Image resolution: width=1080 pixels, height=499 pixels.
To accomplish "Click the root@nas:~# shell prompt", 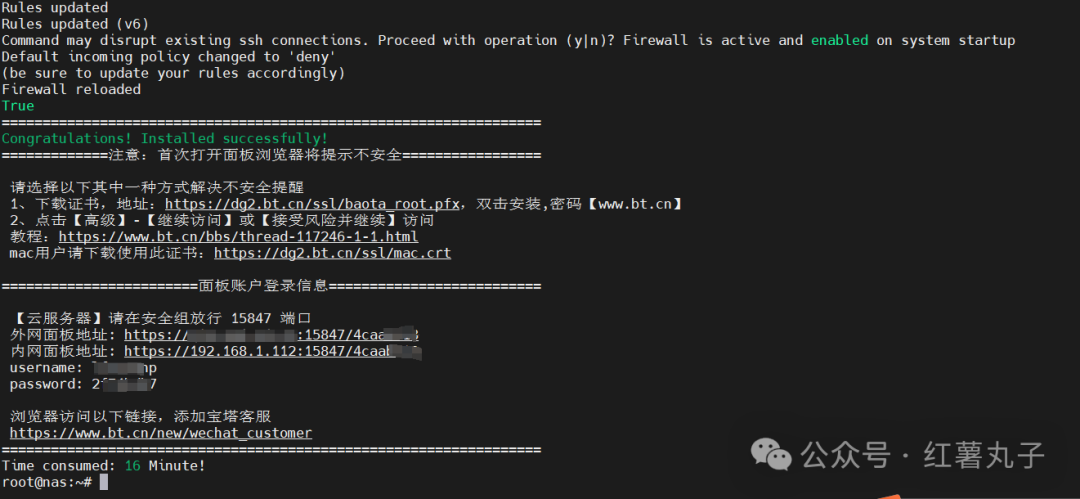I will (x=47, y=482).
